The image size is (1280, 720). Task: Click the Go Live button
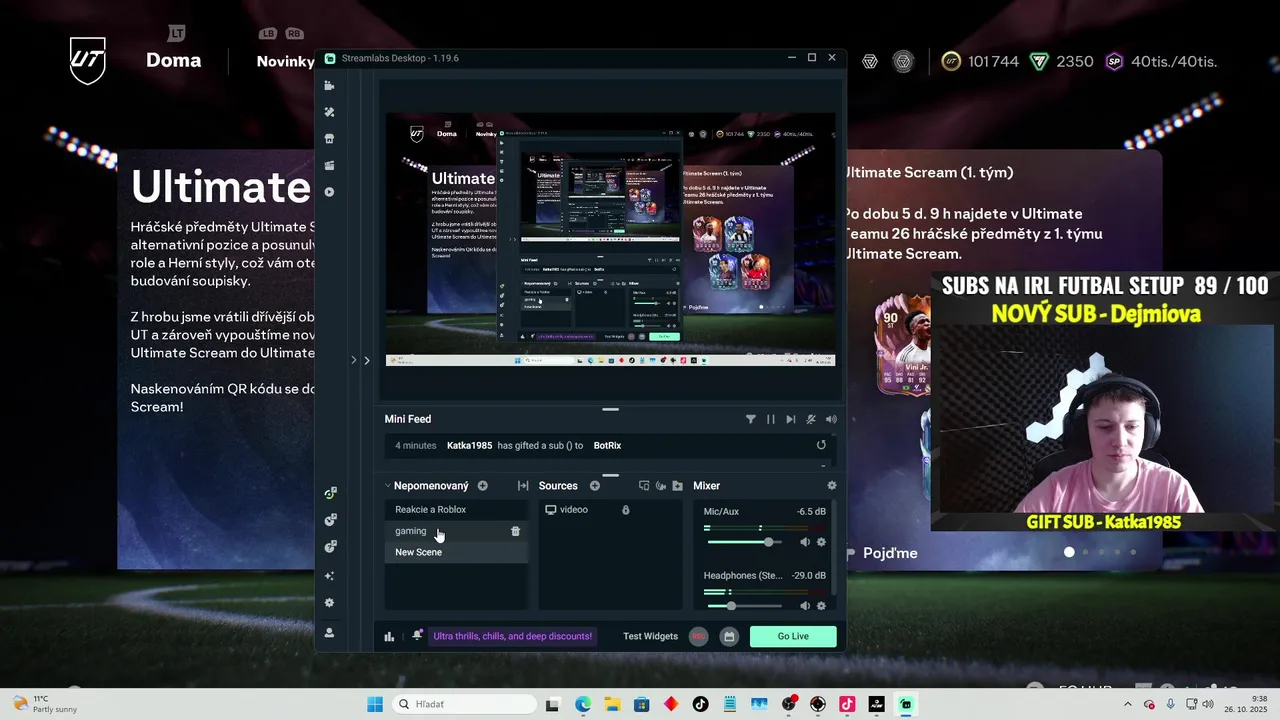point(793,636)
